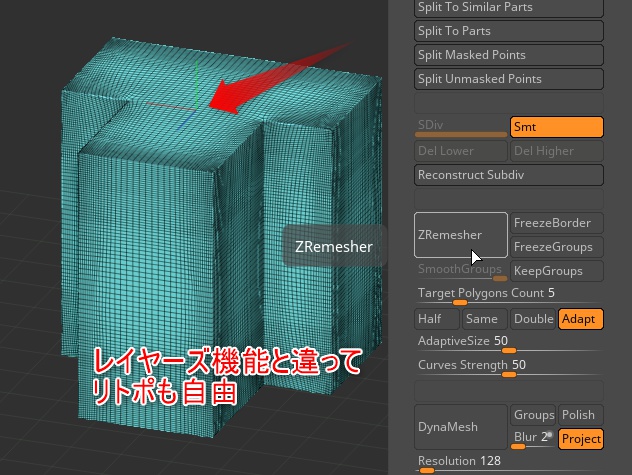This screenshot has height=475, width=632.
Task: Click the Resolution slider
Action: point(509,463)
